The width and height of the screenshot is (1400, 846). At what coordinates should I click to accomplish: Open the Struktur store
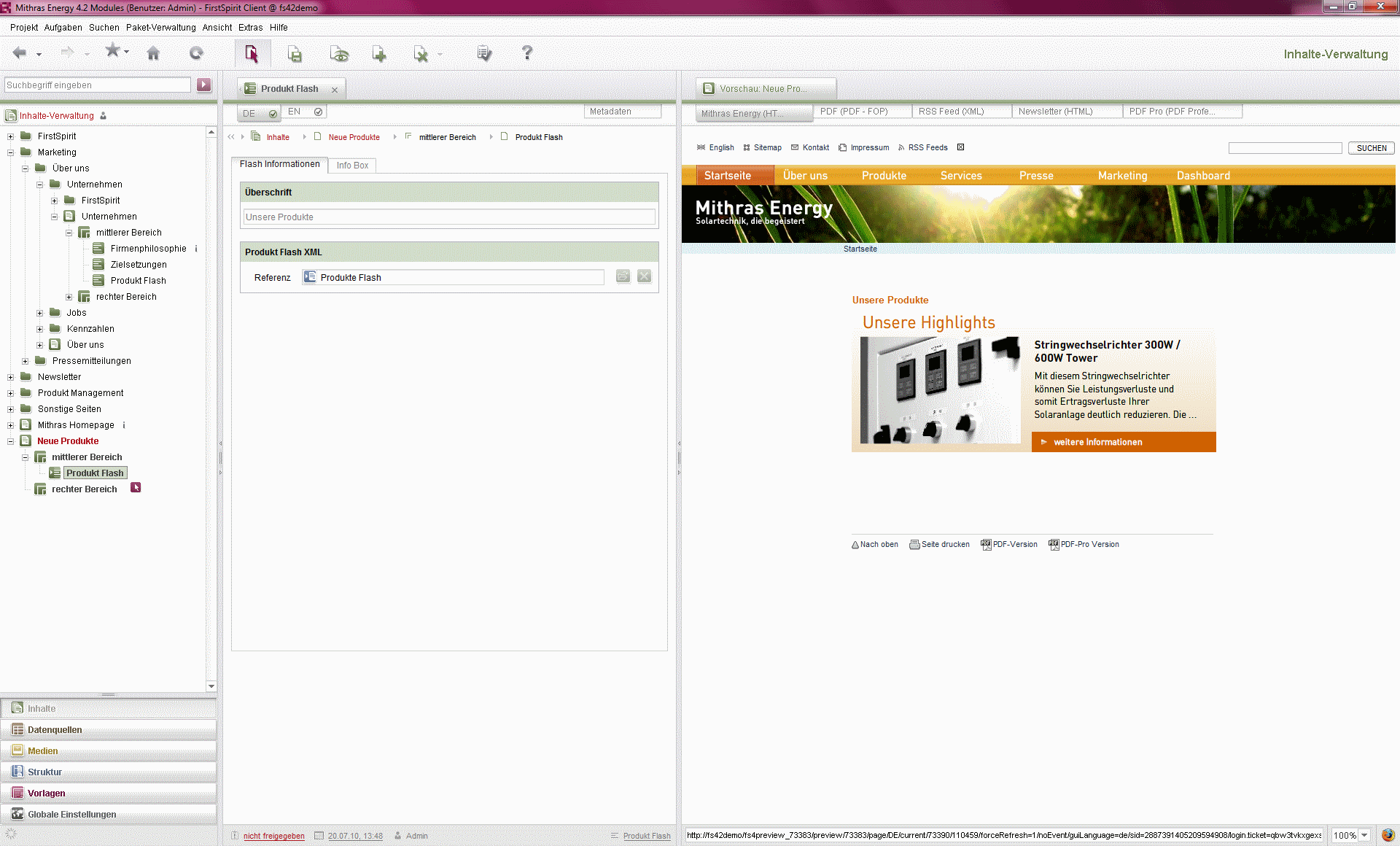tap(109, 772)
